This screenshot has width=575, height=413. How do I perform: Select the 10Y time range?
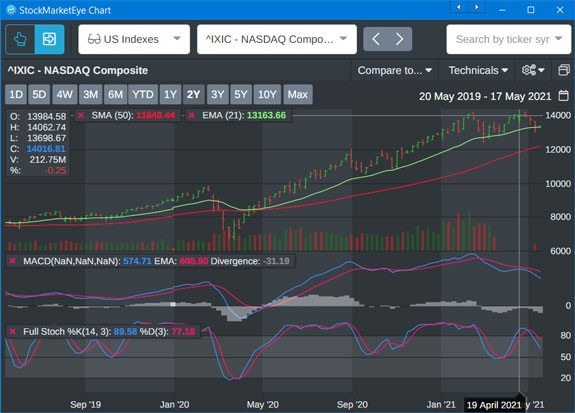tap(267, 95)
